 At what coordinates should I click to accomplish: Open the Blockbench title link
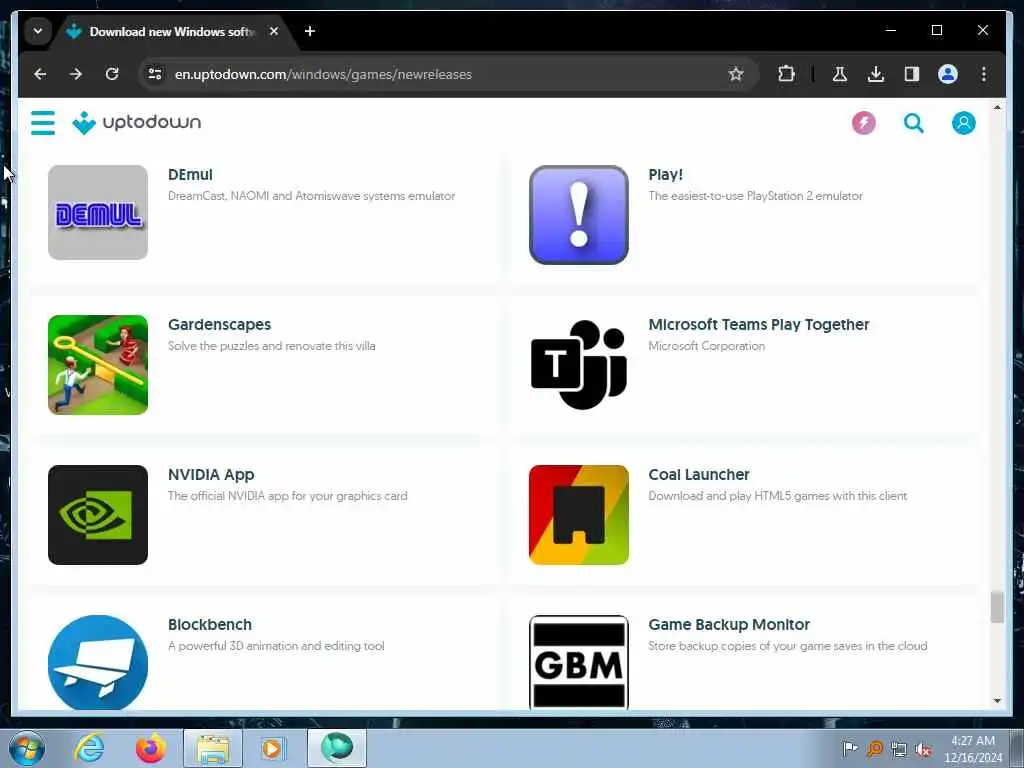click(x=210, y=624)
